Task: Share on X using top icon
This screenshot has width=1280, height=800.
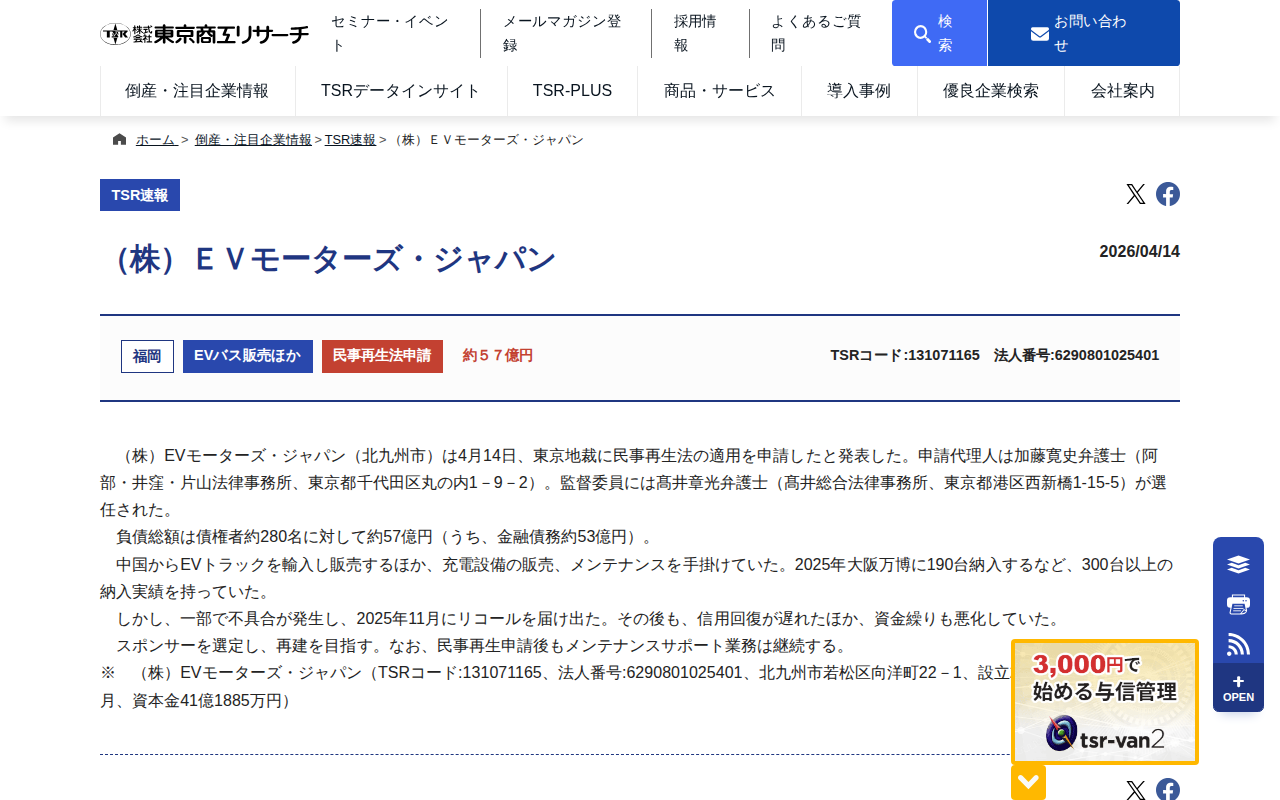Action: [x=1136, y=194]
